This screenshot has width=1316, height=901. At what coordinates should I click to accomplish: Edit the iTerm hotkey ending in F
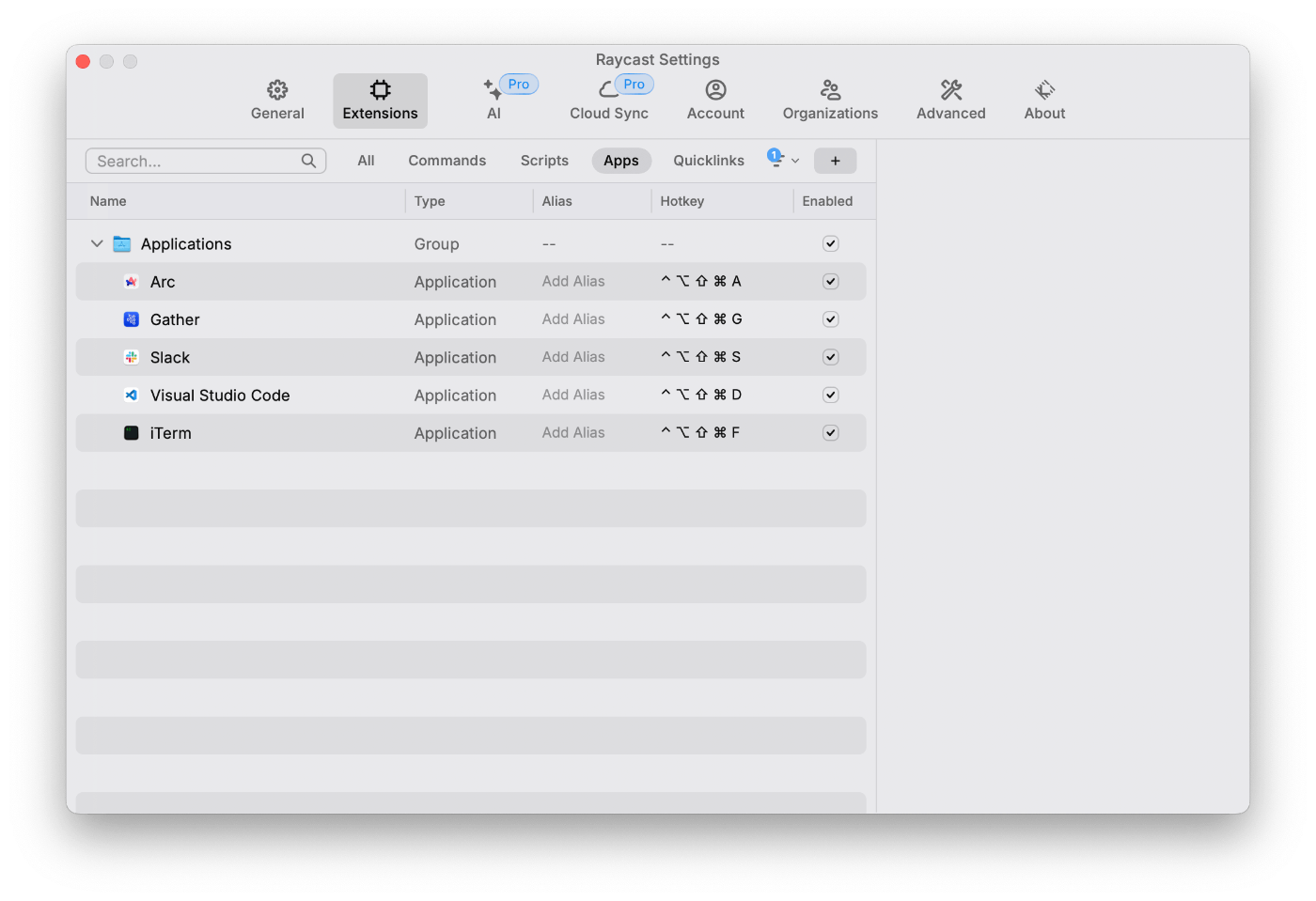tap(700, 433)
